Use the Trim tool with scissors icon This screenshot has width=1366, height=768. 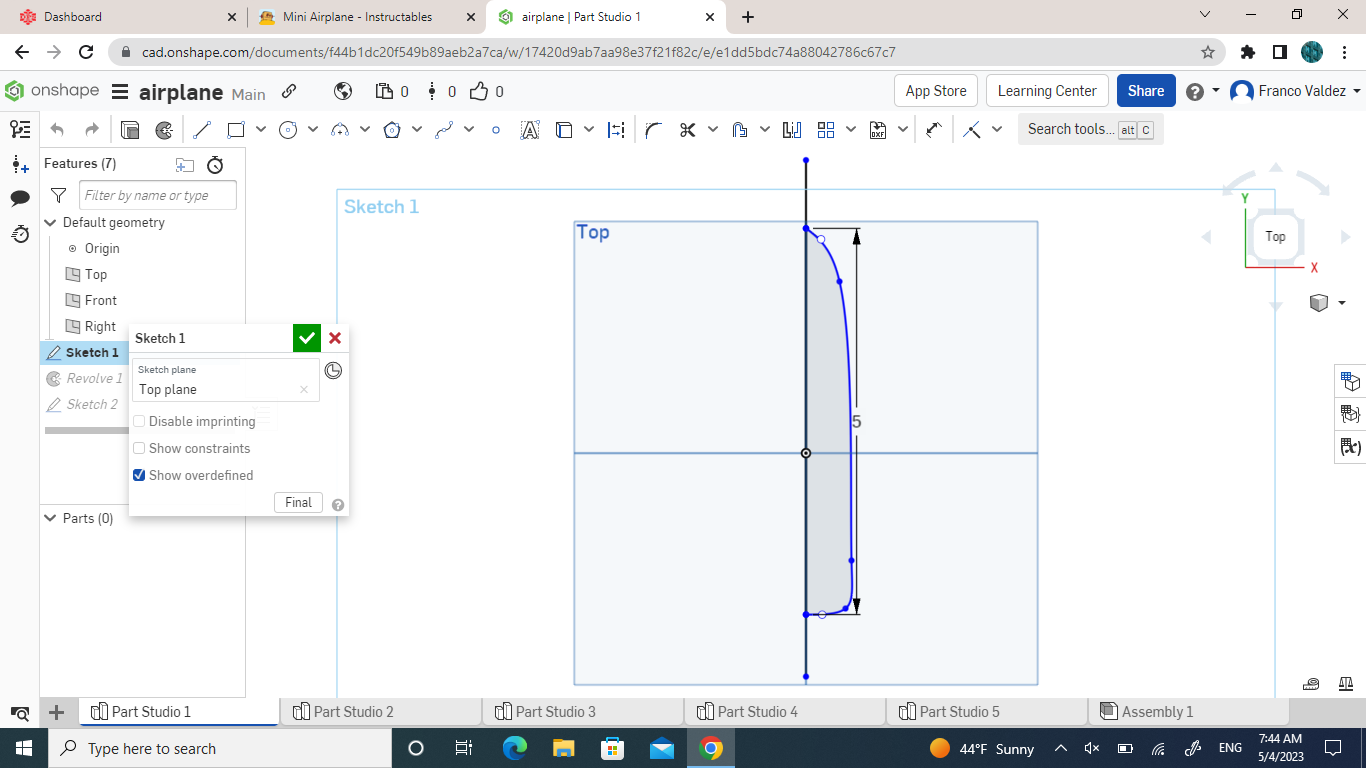click(x=686, y=129)
